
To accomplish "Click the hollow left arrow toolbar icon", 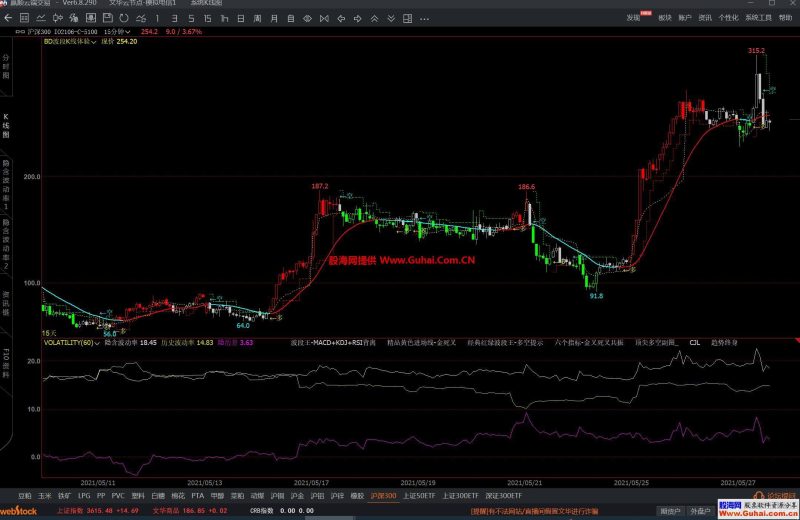I will 341,19.
